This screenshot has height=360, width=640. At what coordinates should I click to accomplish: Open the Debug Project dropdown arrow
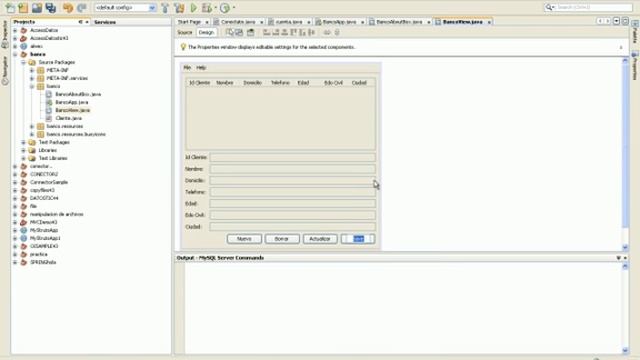click(x=216, y=7)
